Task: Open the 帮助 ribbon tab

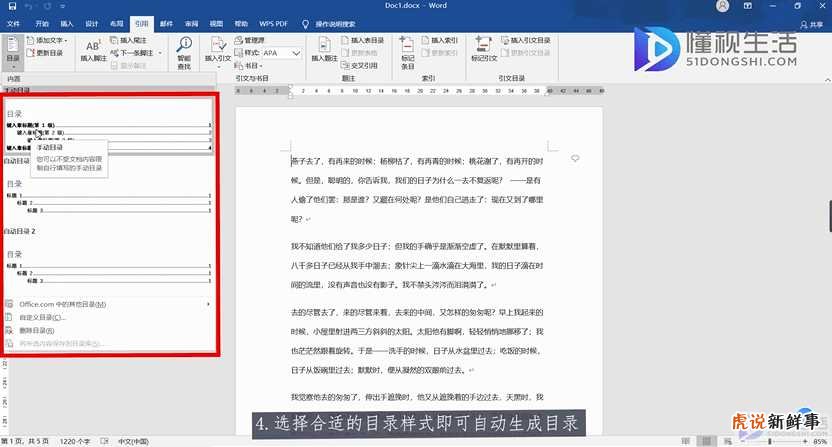Action: pos(241,24)
